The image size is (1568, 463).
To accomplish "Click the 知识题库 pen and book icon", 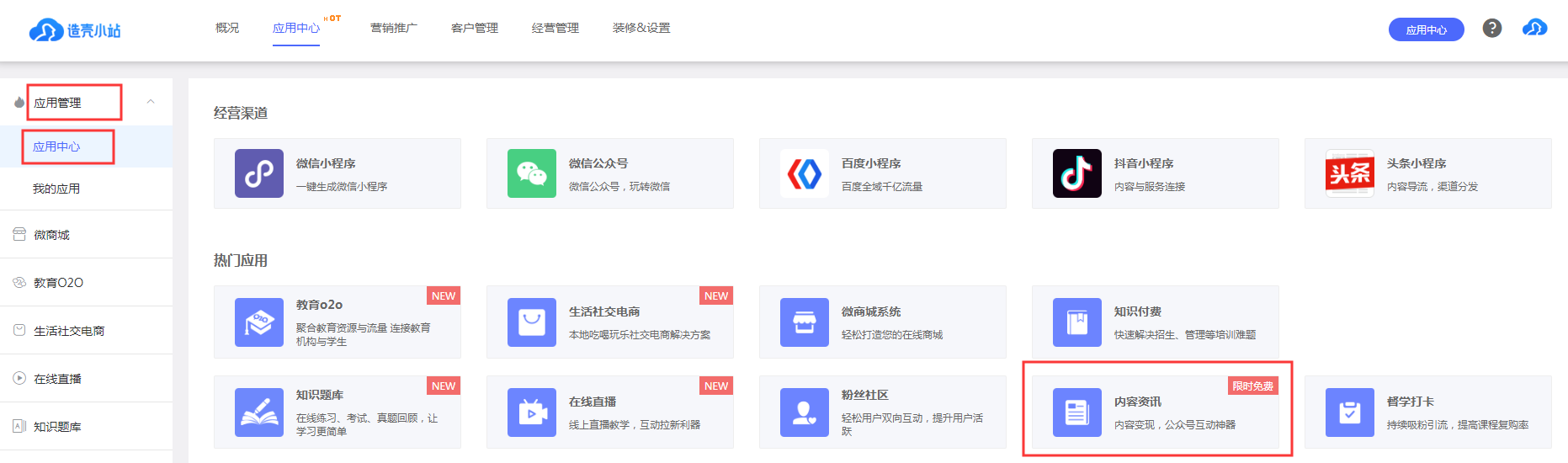I will [x=259, y=412].
